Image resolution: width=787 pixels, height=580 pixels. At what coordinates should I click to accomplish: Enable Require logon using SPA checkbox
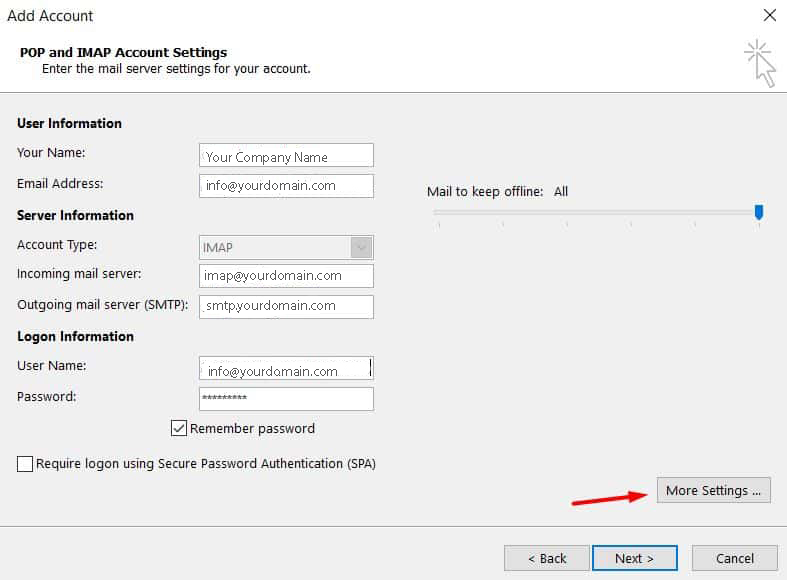click(x=25, y=464)
